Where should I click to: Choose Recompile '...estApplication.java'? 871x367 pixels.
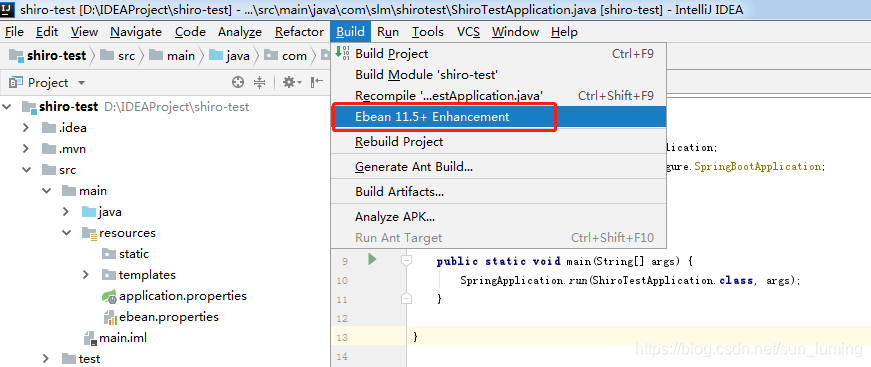pyautogui.click(x=498, y=96)
